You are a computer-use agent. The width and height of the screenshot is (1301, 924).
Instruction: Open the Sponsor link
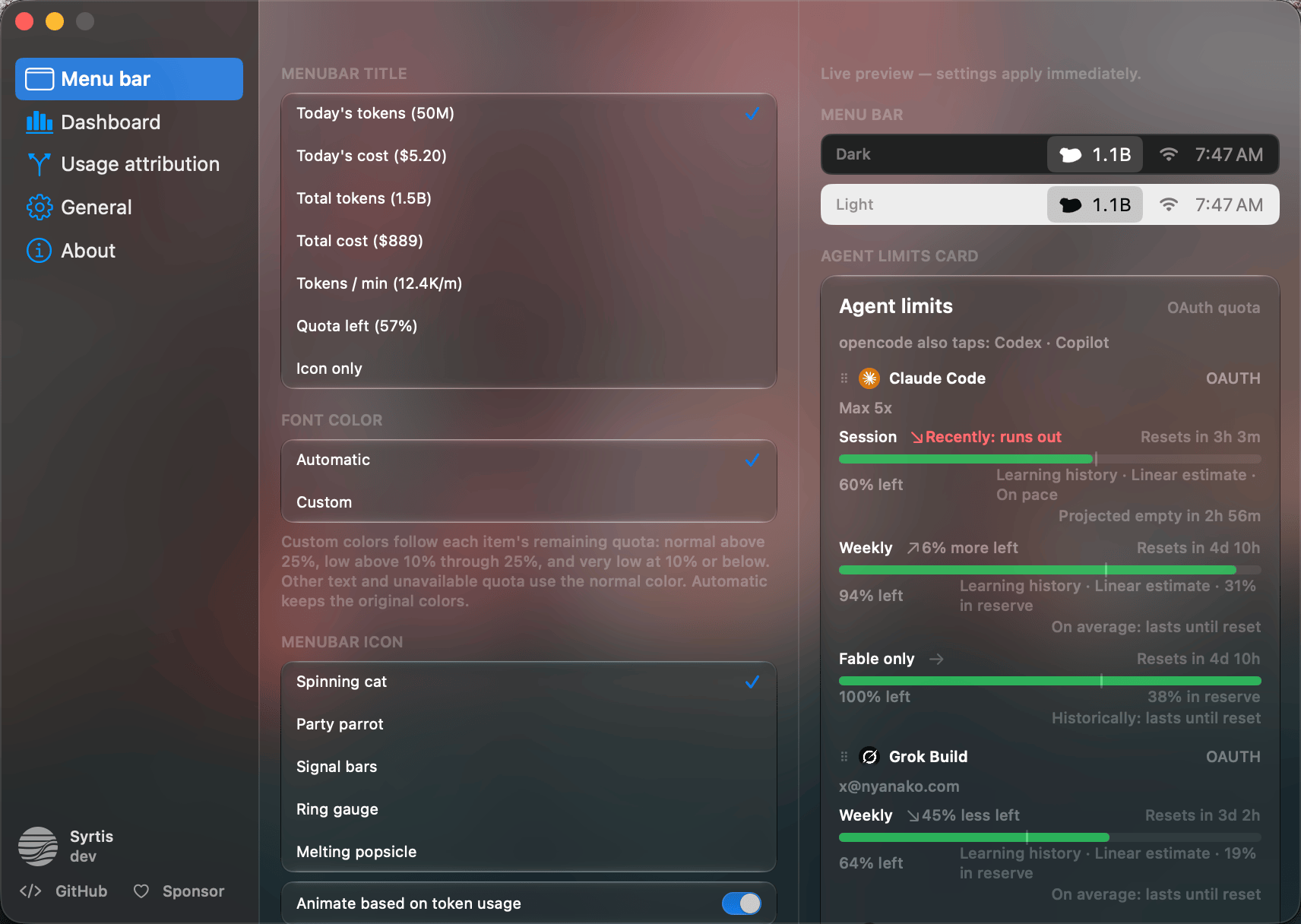(193, 891)
